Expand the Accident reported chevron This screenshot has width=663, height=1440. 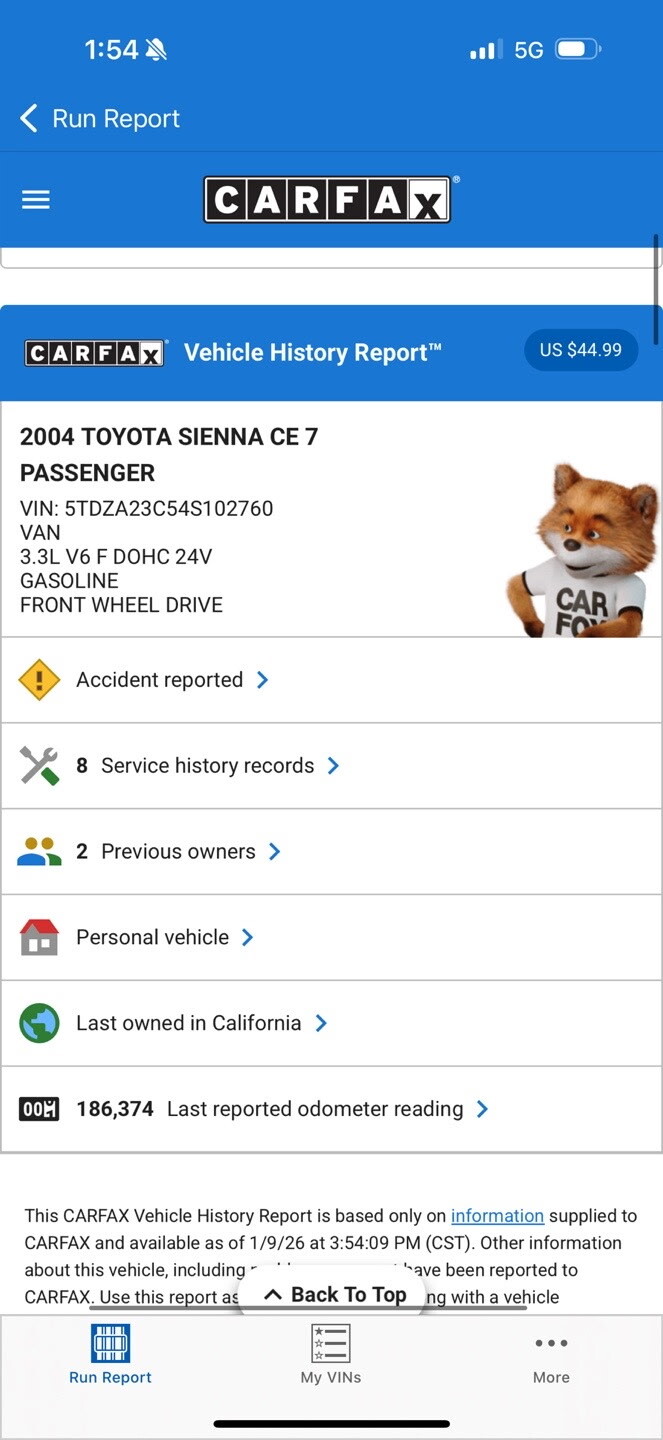coord(263,680)
